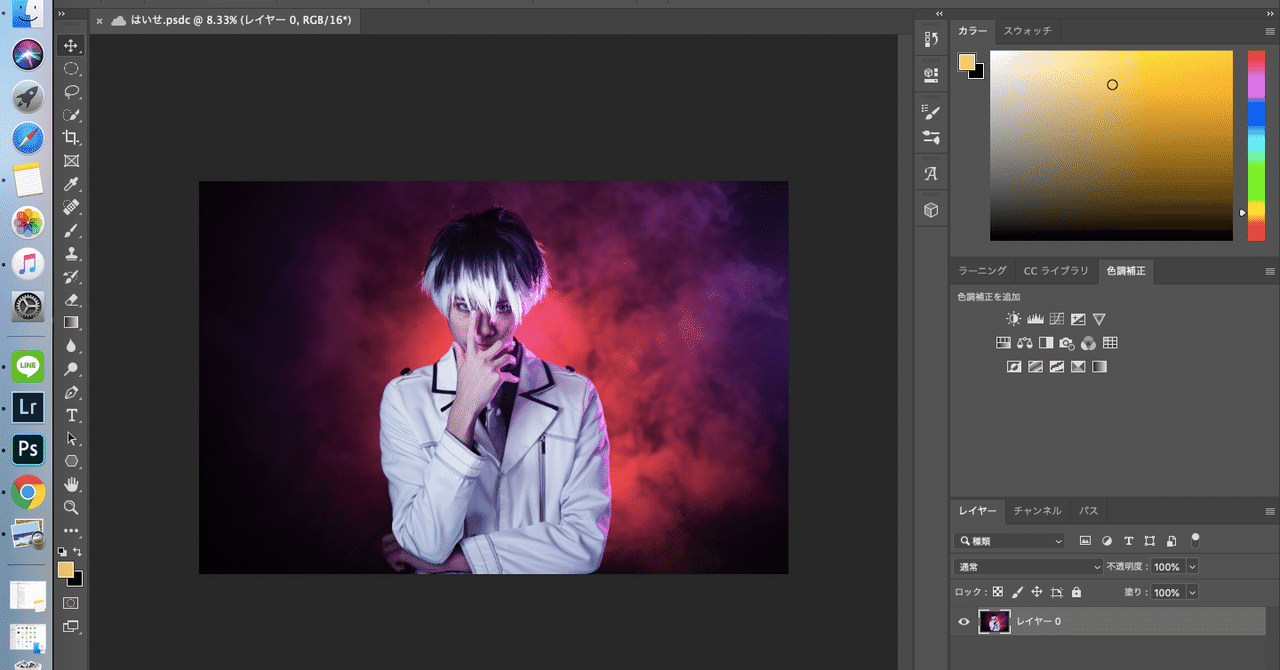1280x670 pixels.
Task: Switch to the チャンネル tab
Action: [1037, 511]
